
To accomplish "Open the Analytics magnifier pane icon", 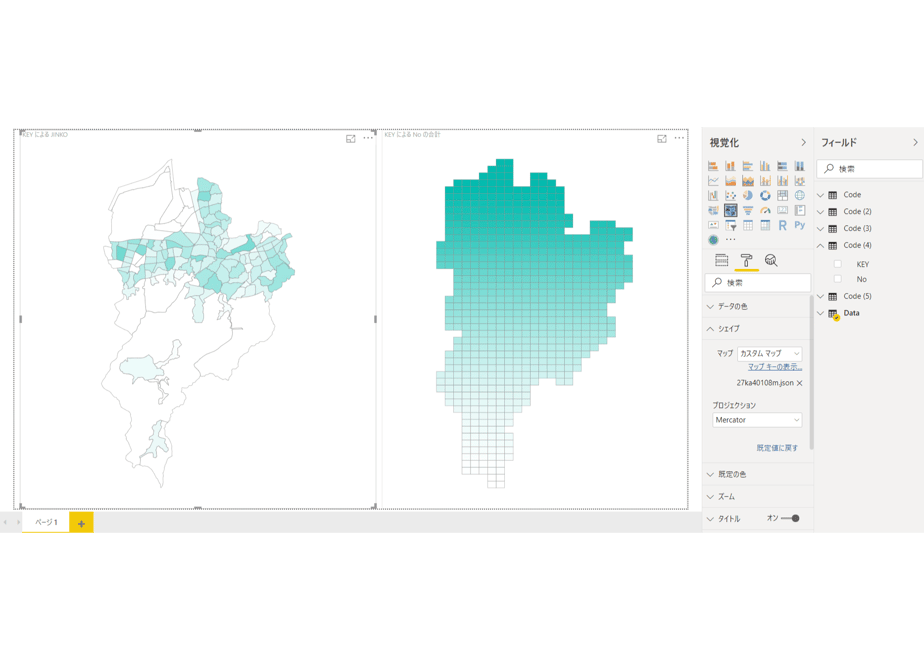I will pos(771,260).
